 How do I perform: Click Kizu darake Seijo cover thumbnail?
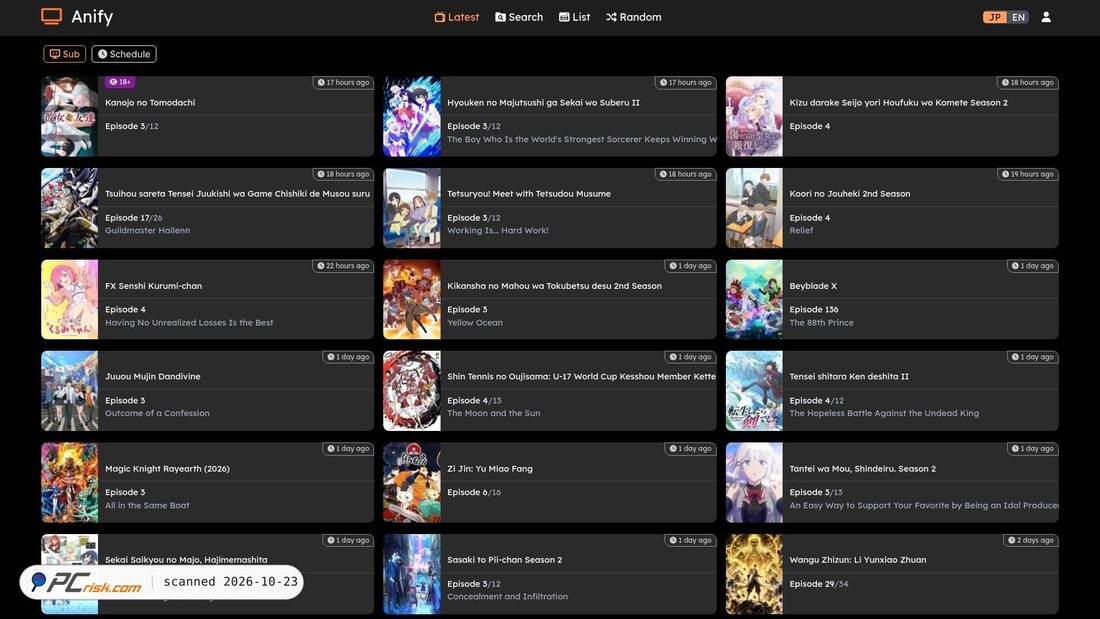[754, 117]
